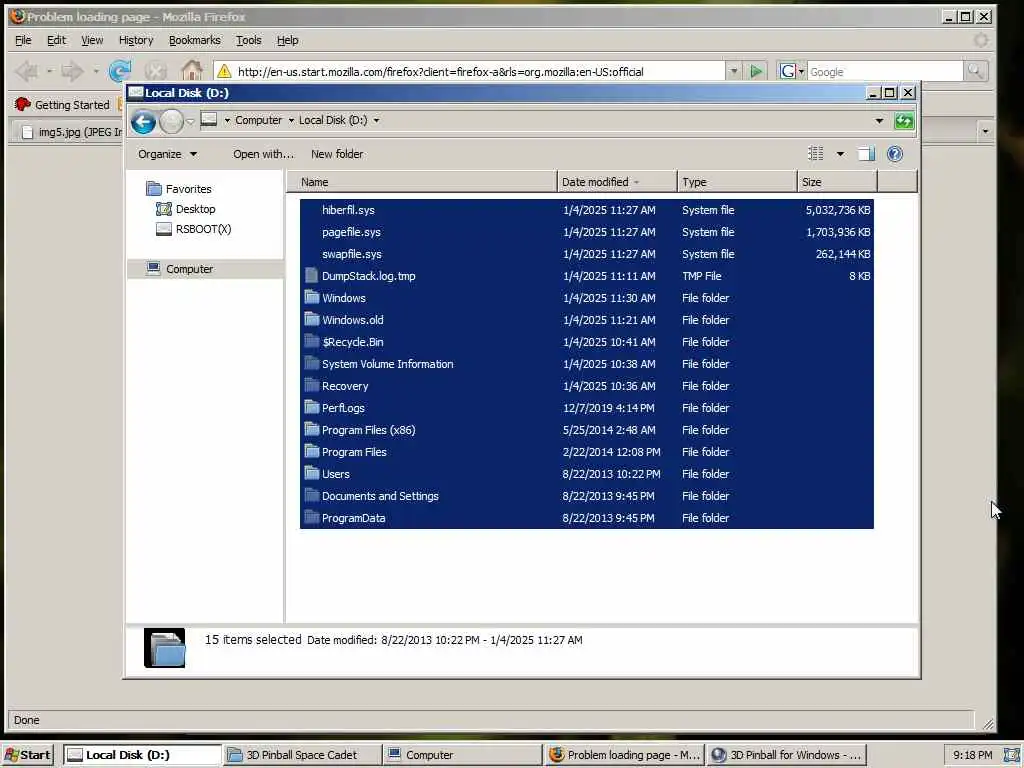The image size is (1024, 768).
Task: Click the Open with… button
Action: (x=264, y=154)
